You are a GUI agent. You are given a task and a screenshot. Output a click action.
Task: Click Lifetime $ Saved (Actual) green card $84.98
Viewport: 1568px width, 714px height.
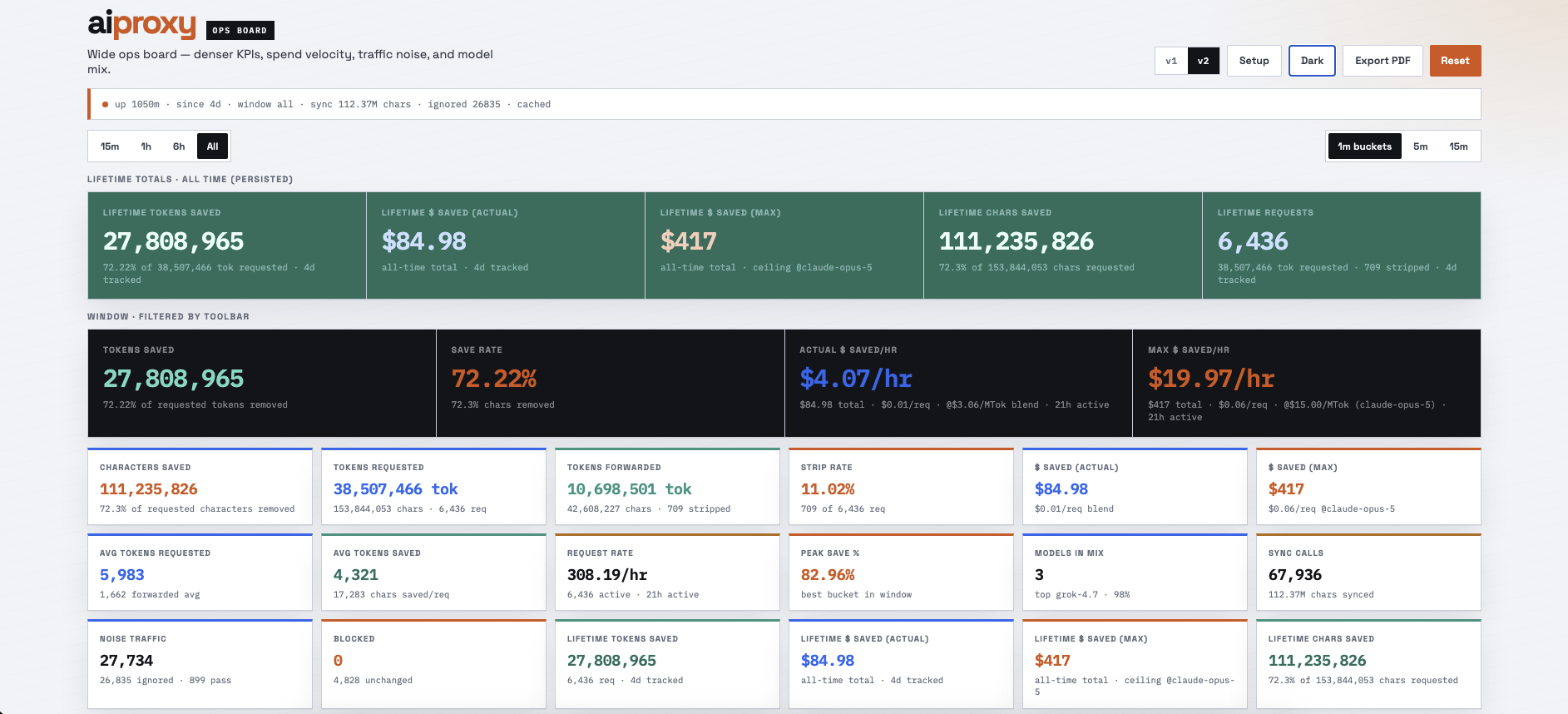tap(423, 241)
